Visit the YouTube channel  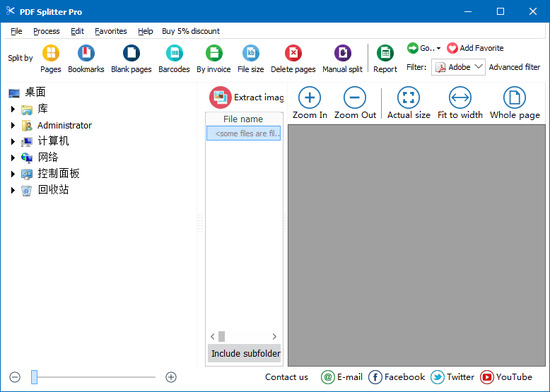point(506,377)
